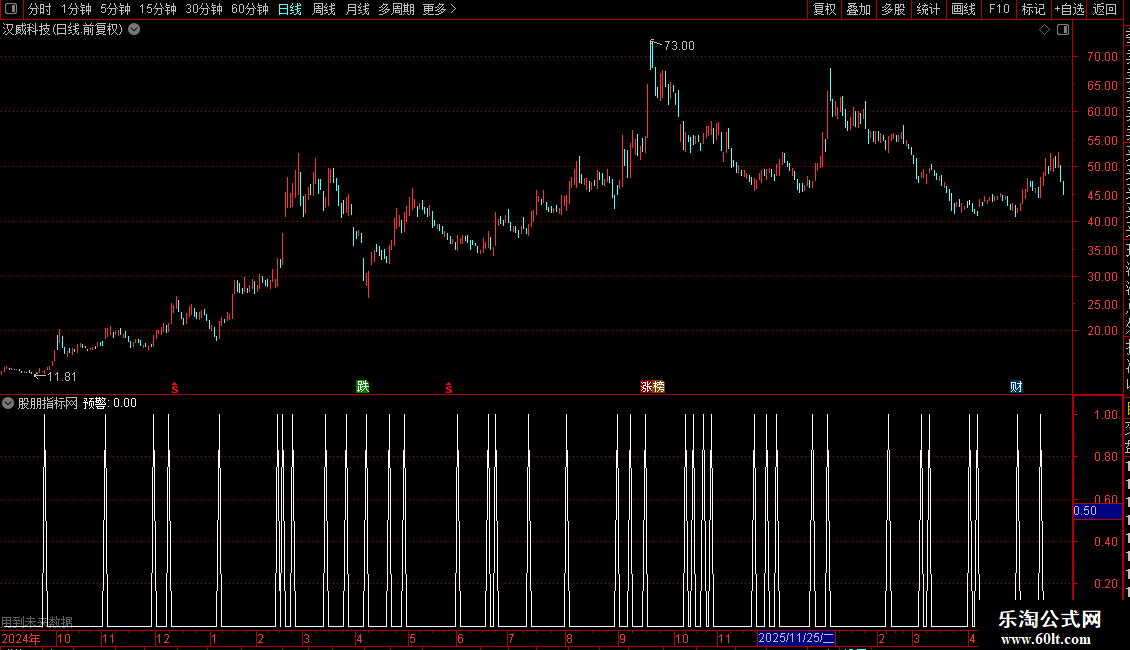Click the red S marker near June

click(448, 388)
